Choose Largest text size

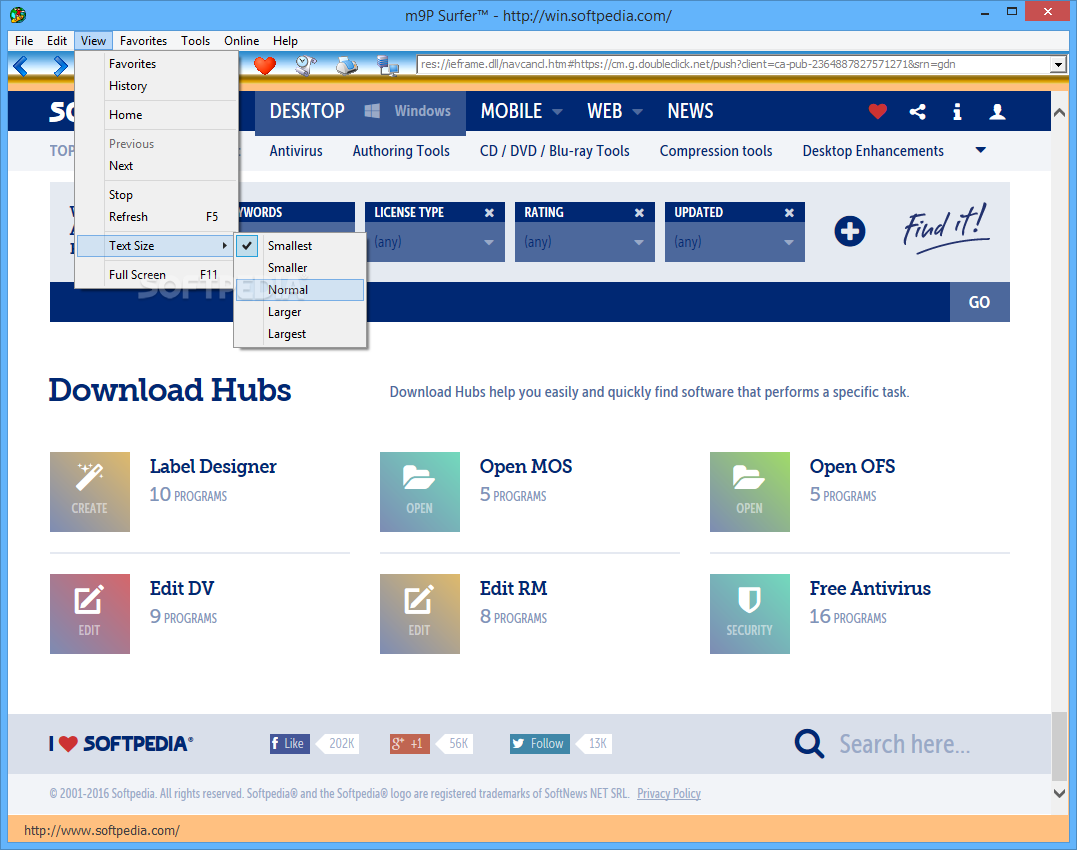(300, 334)
